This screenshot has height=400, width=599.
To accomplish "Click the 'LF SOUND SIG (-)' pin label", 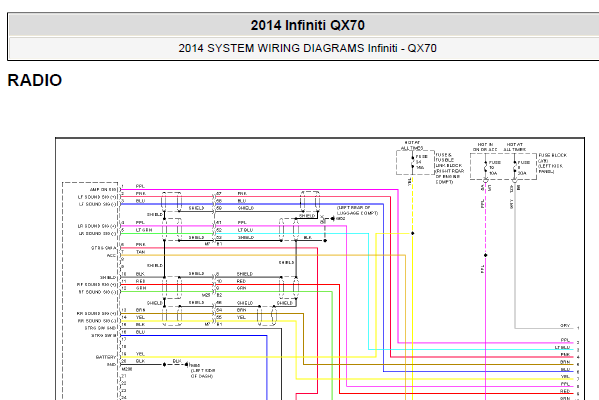I will tap(97, 204).
